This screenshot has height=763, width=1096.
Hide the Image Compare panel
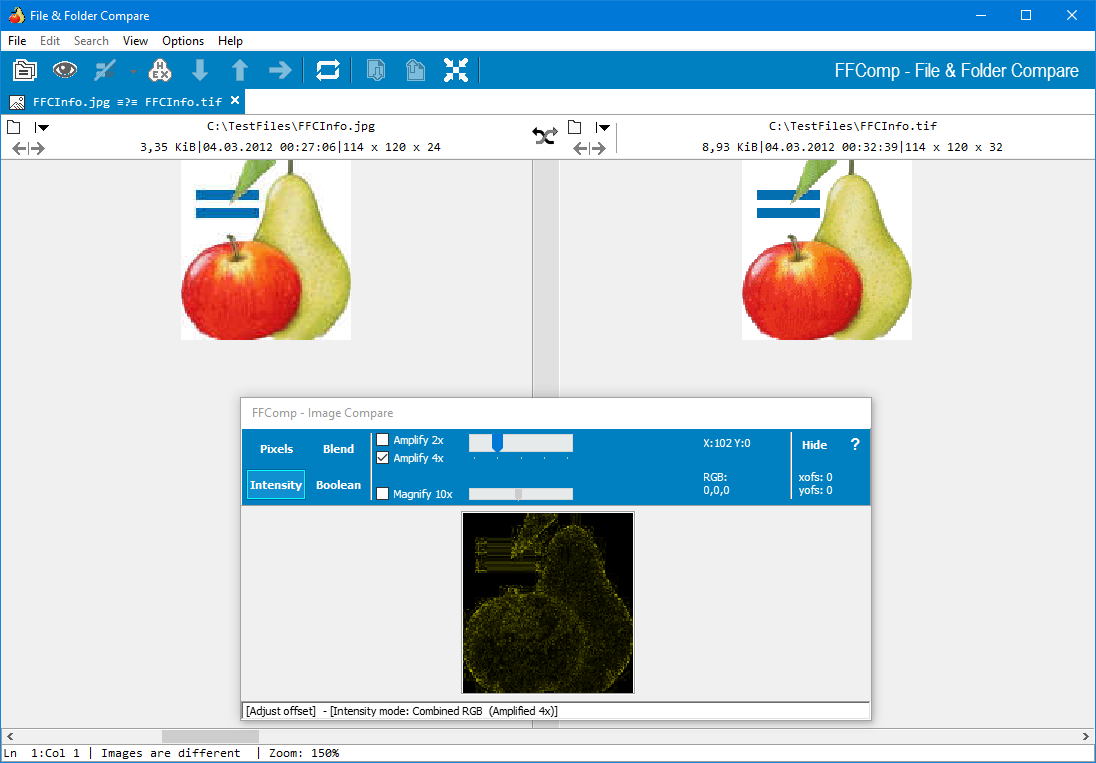814,445
